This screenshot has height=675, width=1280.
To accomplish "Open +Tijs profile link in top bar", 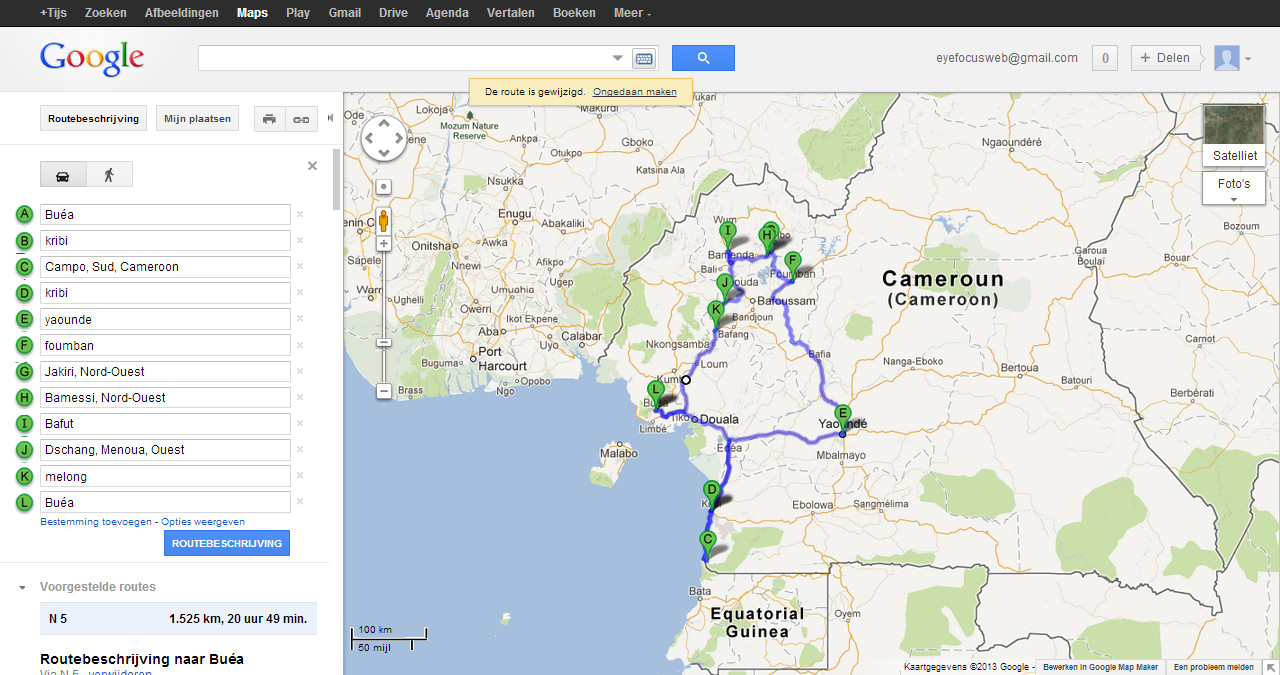I will [54, 13].
